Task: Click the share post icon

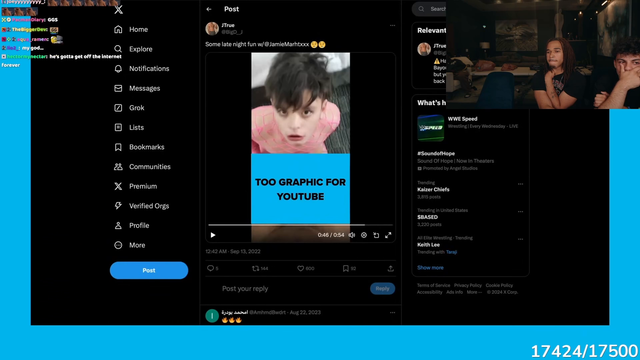Action: (391, 268)
